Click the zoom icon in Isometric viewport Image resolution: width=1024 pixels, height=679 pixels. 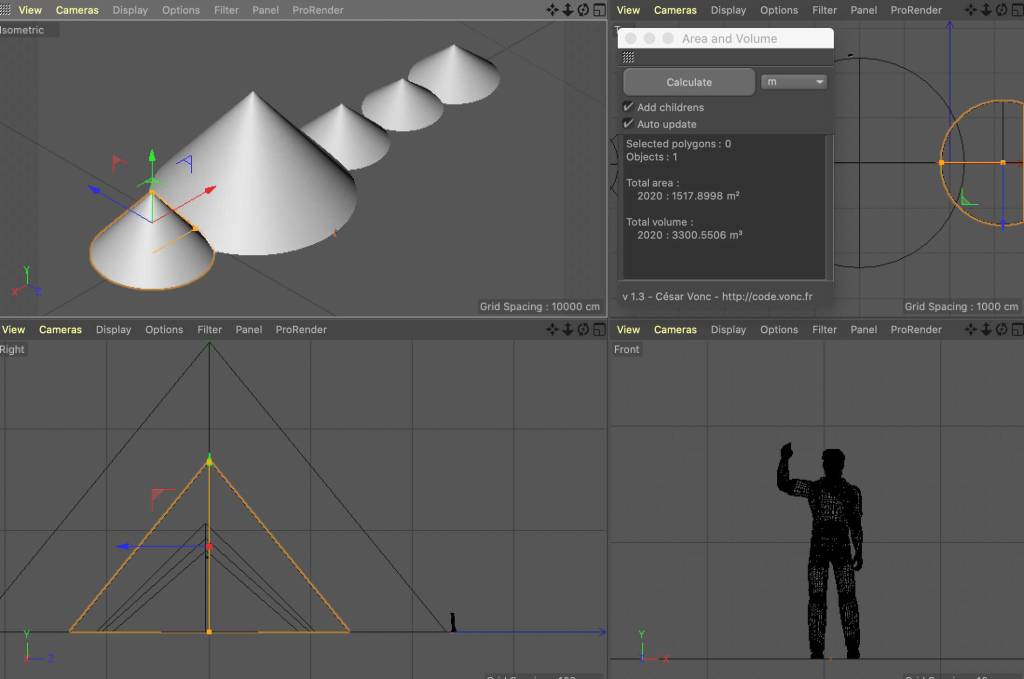[x=567, y=10]
